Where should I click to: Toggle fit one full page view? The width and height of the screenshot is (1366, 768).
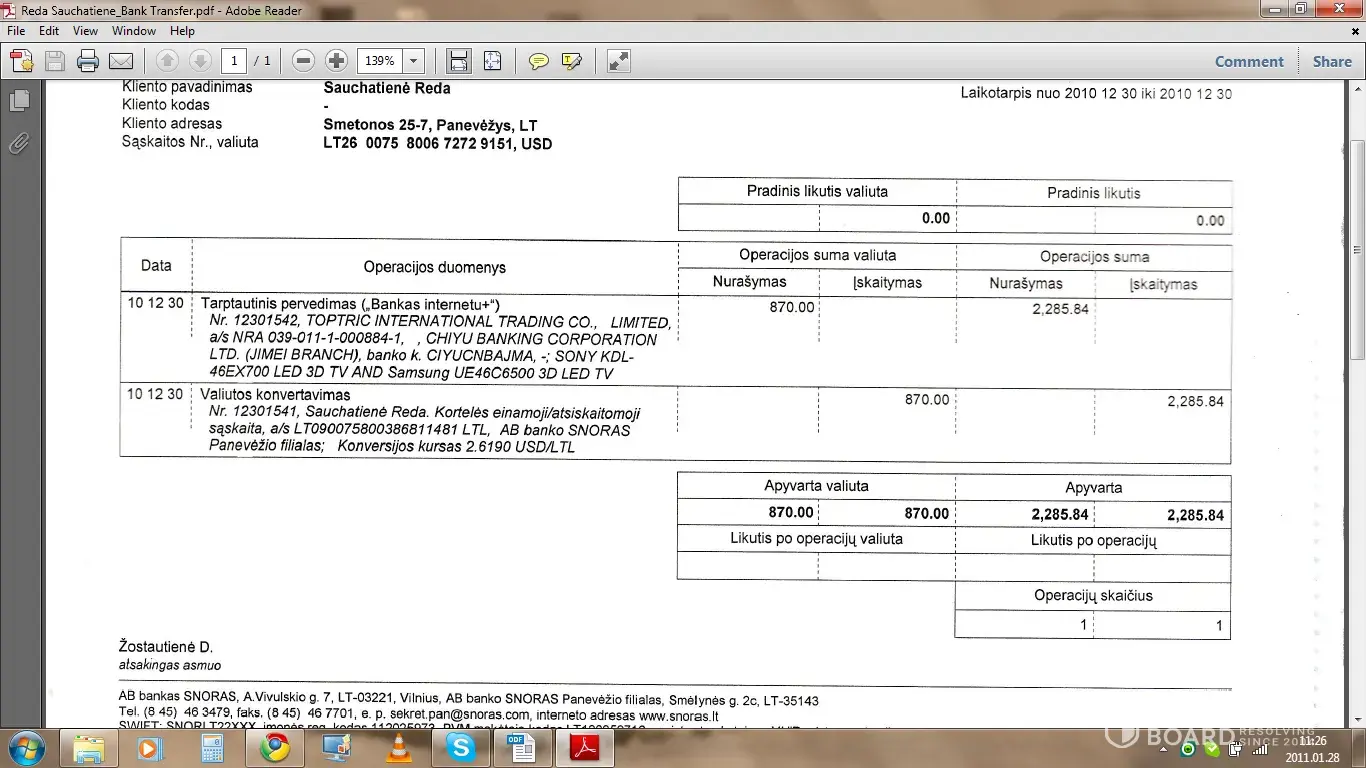[x=492, y=61]
